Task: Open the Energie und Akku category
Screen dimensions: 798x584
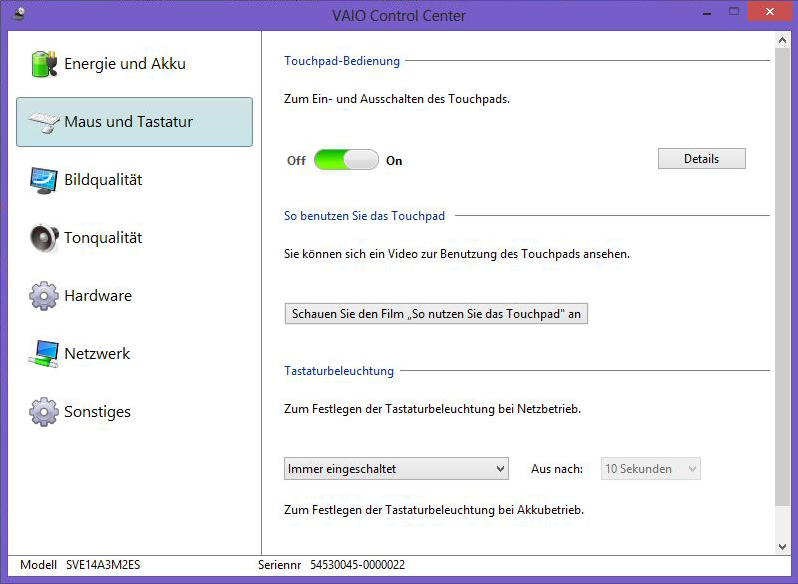Action: (x=134, y=64)
